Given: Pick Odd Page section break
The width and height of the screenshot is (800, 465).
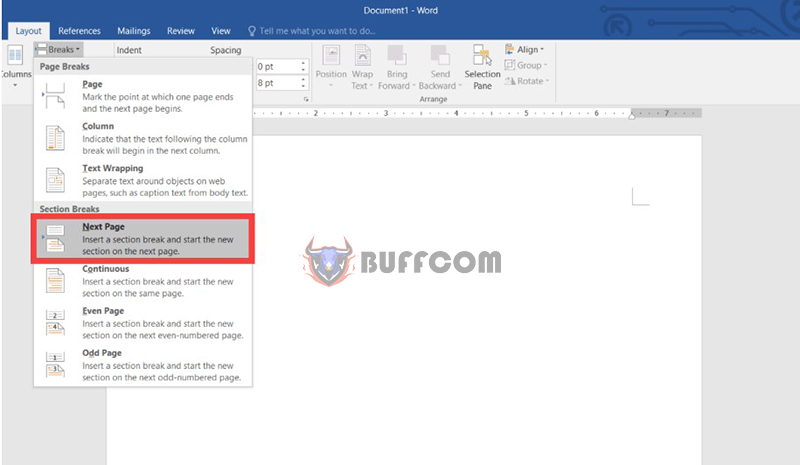Looking at the screenshot, I should (x=143, y=365).
